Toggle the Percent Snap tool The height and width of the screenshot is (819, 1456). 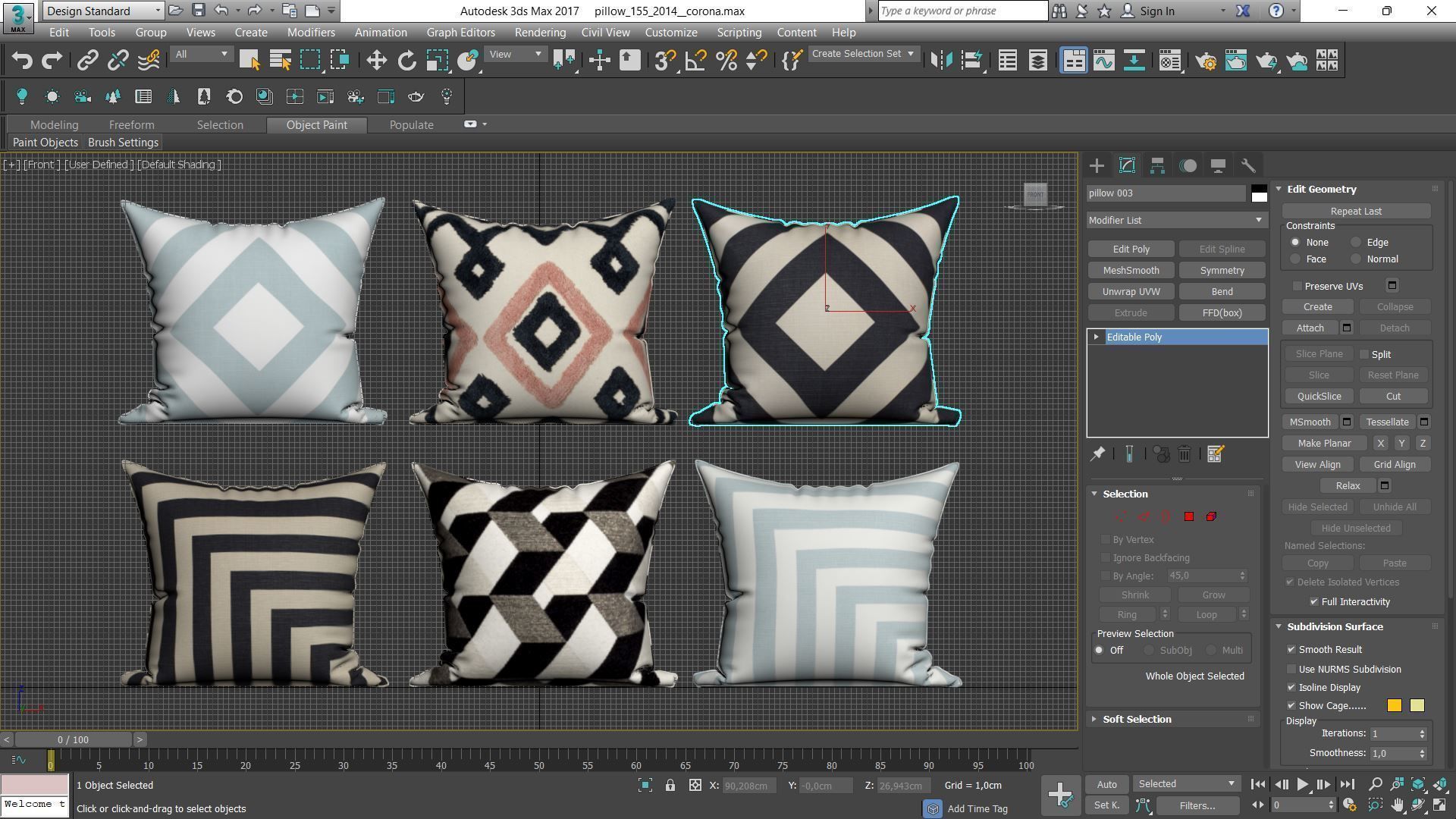coord(726,61)
